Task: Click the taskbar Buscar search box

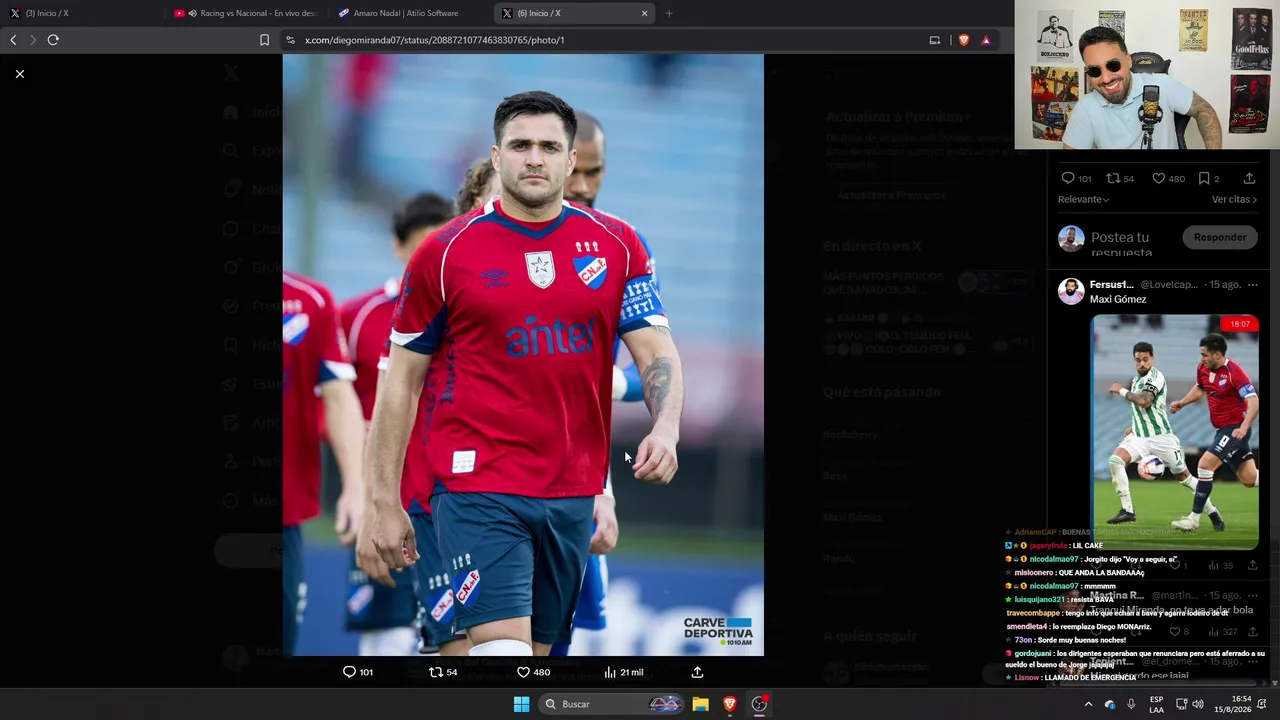Action: point(613,704)
